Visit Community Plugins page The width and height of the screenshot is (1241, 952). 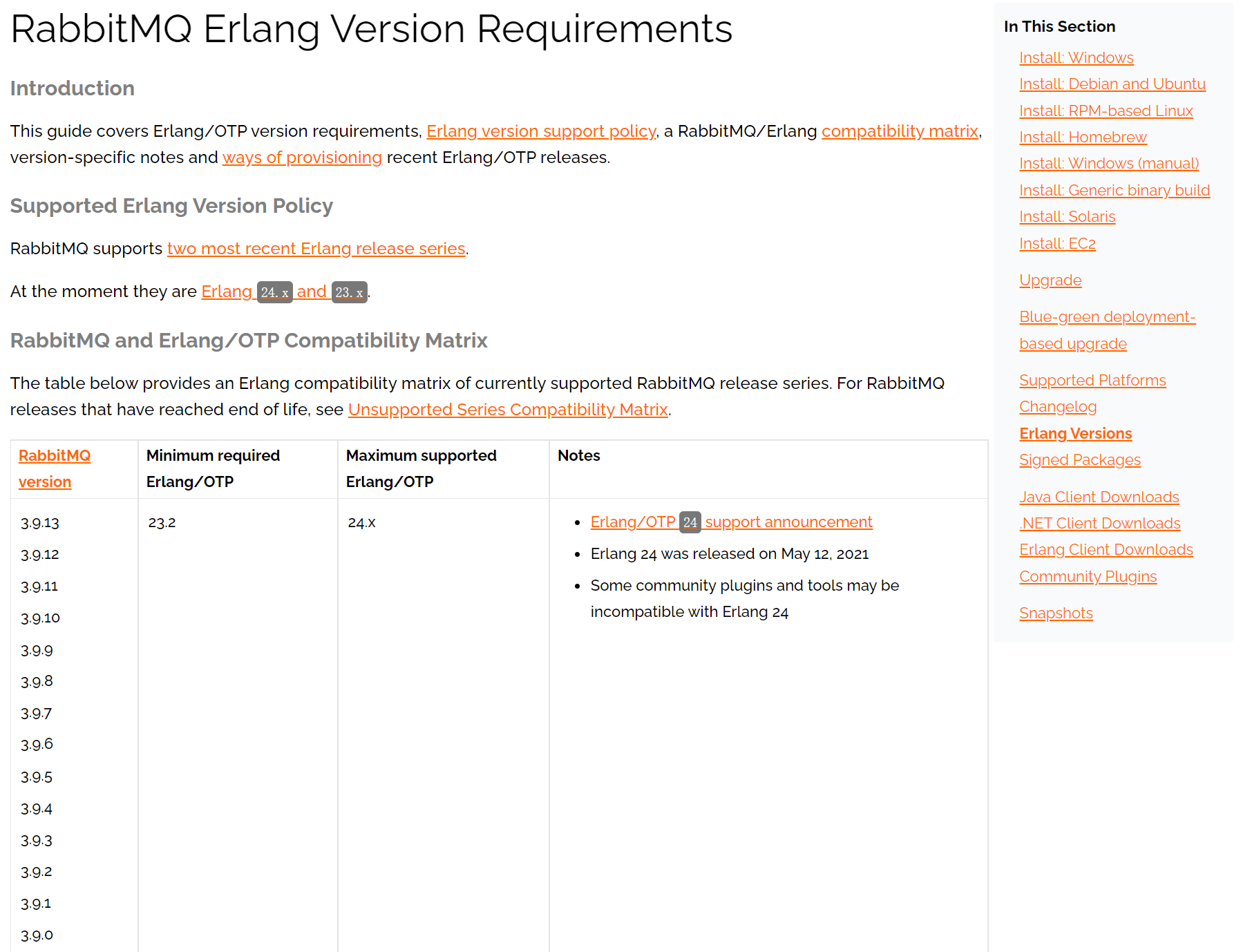[1088, 577]
